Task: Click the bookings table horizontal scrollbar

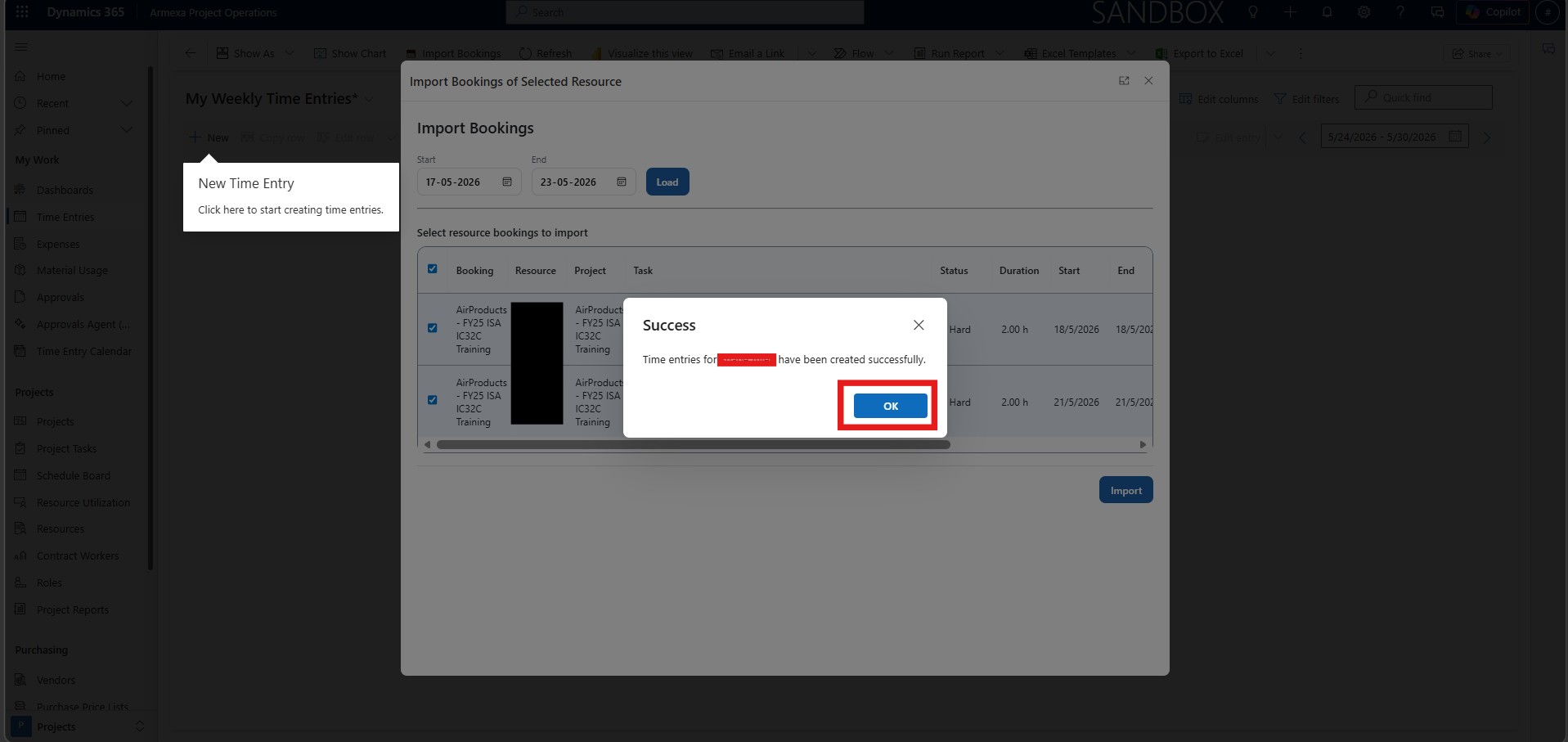Action: click(694, 445)
